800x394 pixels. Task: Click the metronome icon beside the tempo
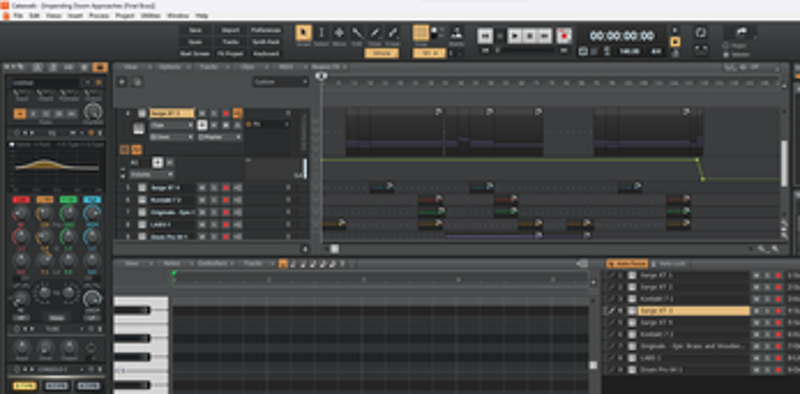[607, 51]
